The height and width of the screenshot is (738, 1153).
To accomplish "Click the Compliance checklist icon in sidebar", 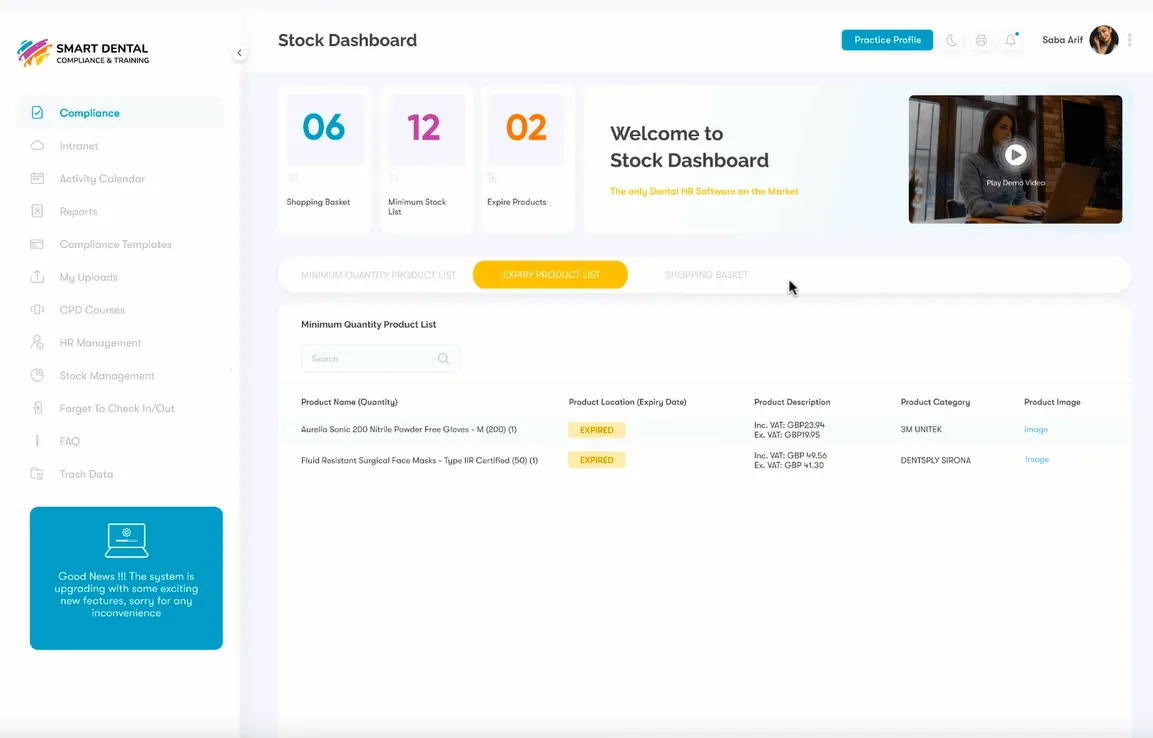I will coord(38,112).
